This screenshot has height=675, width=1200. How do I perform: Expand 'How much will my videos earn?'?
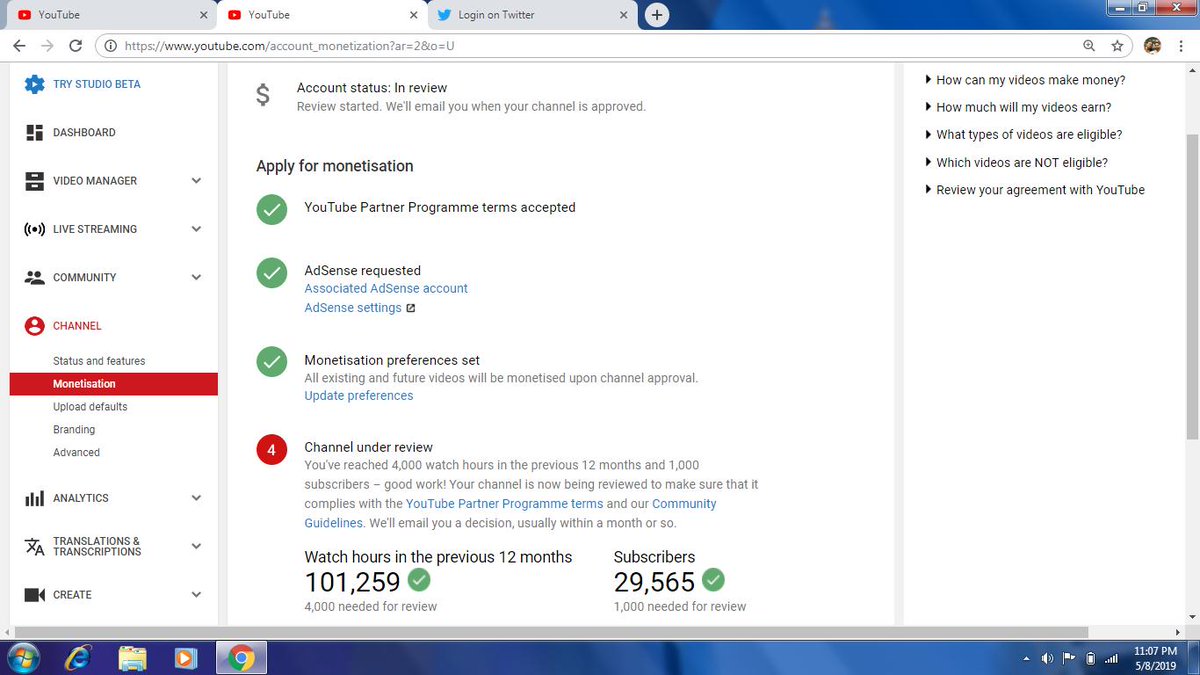coord(1018,107)
